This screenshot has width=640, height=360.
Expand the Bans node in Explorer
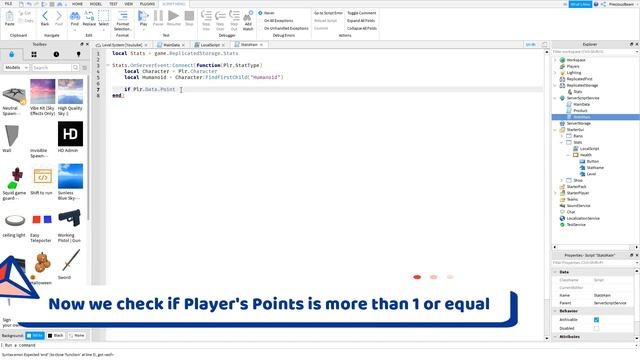click(x=562, y=136)
